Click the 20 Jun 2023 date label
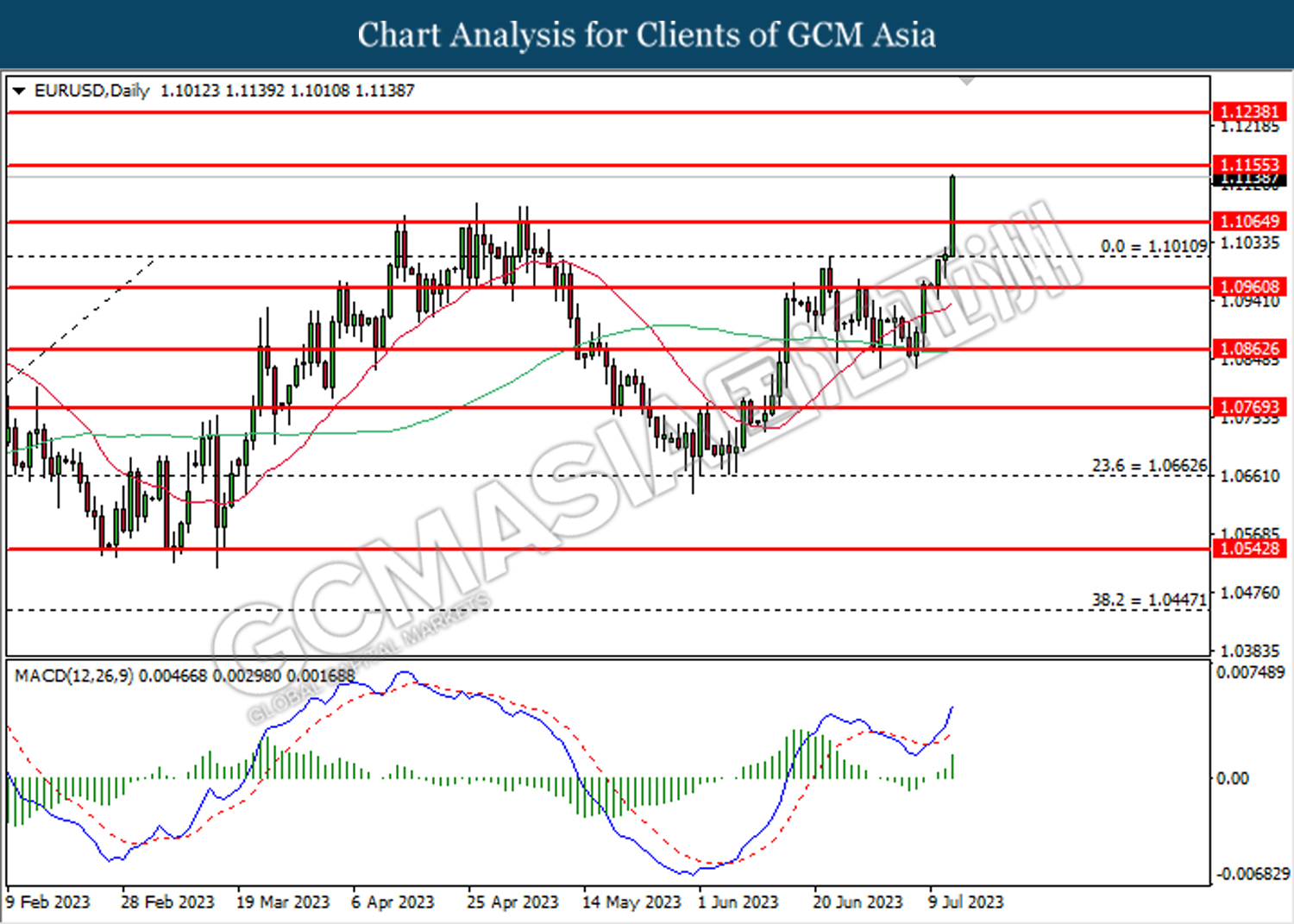 pyautogui.click(x=857, y=902)
